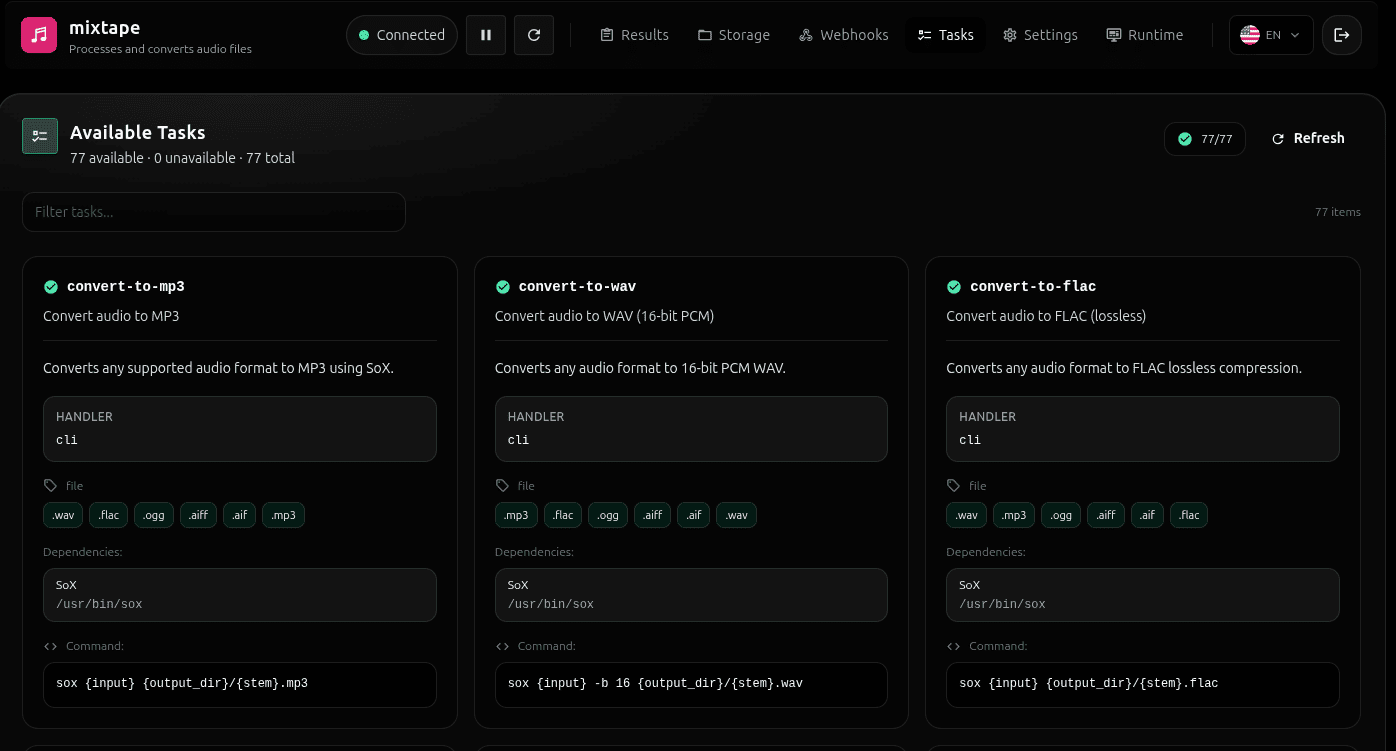Viewport: 1396px width, 751px height.
Task: Click the .mp3 tag in convert-to-mp3 card
Action: coord(284,515)
